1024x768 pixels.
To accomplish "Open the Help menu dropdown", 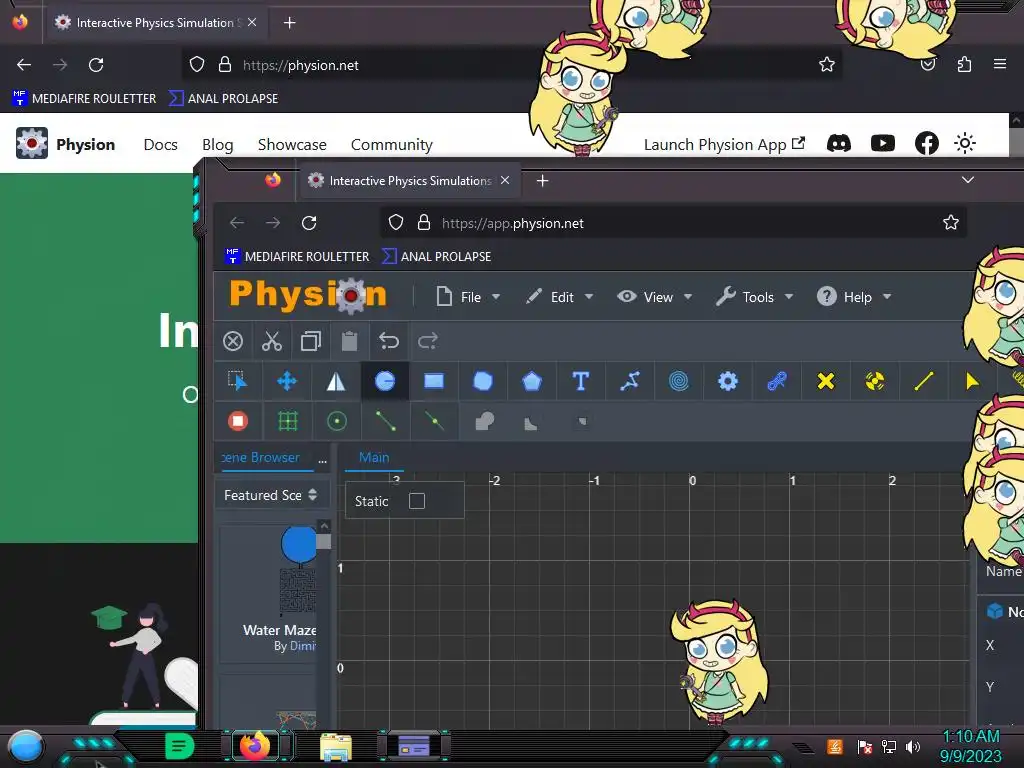I will [x=854, y=297].
